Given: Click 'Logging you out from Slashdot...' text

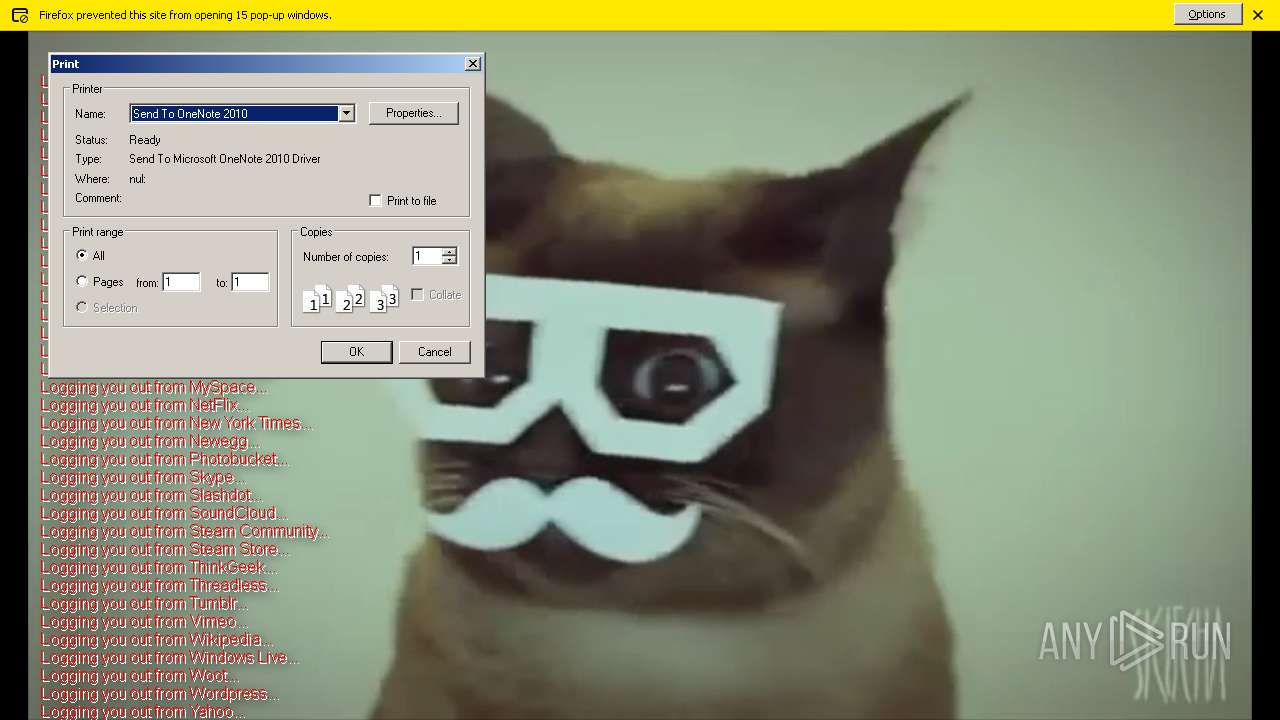Looking at the screenshot, I should [151, 495].
